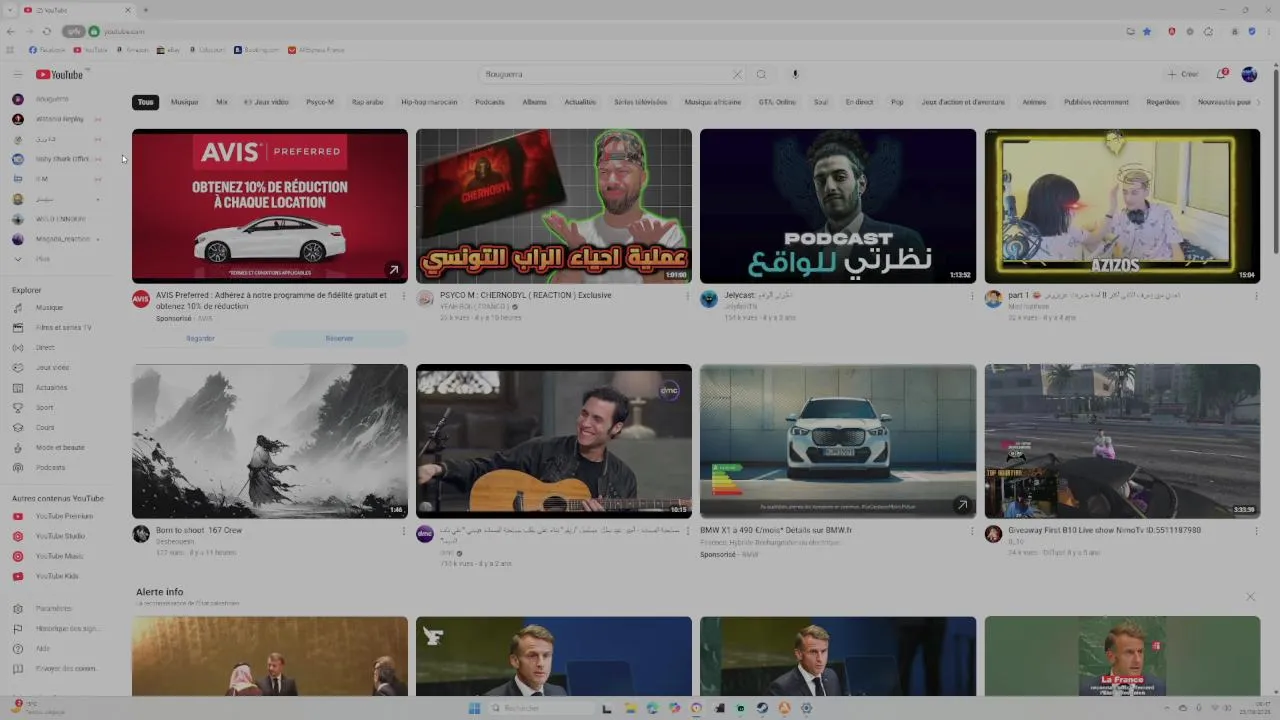
Task: Click the Réserver button under AVIS ad
Action: click(339, 339)
